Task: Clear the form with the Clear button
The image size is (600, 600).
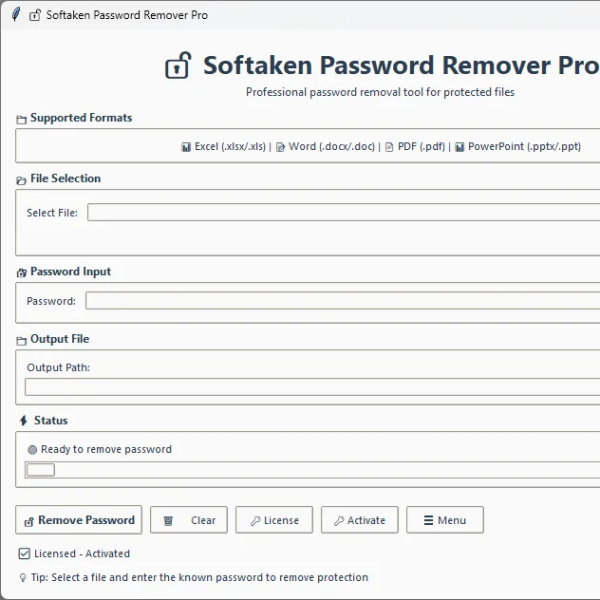Action: (x=189, y=520)
